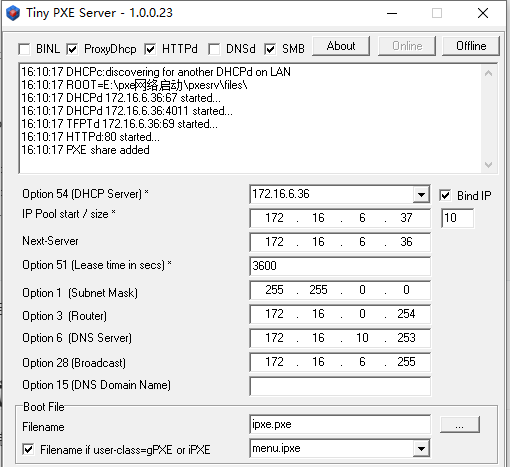Click log line 'DHCPc:discovering for another DHCPd on LAN'
Viewport: 510px width, 467px height.
pyautogui.click(x=156, y=72)
